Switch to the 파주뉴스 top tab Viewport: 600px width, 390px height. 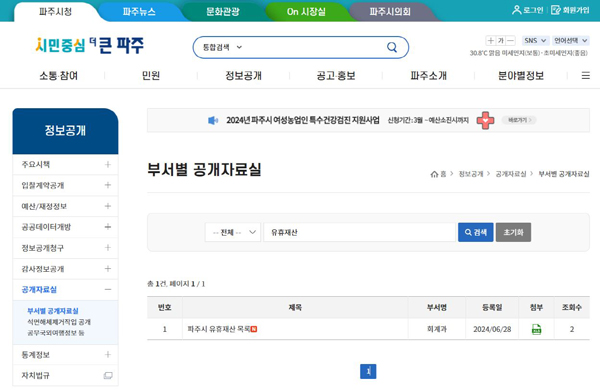click(x=139, y=12)
